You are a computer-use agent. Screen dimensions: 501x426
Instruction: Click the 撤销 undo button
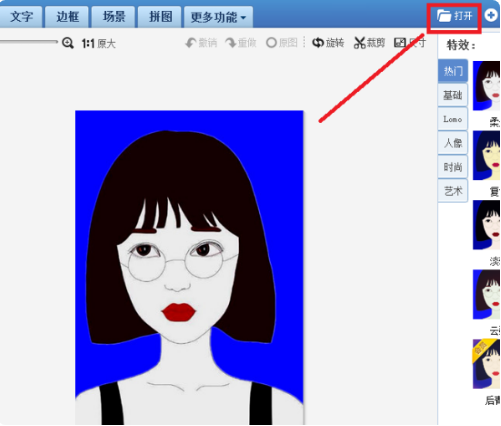(x=201, y=43)
